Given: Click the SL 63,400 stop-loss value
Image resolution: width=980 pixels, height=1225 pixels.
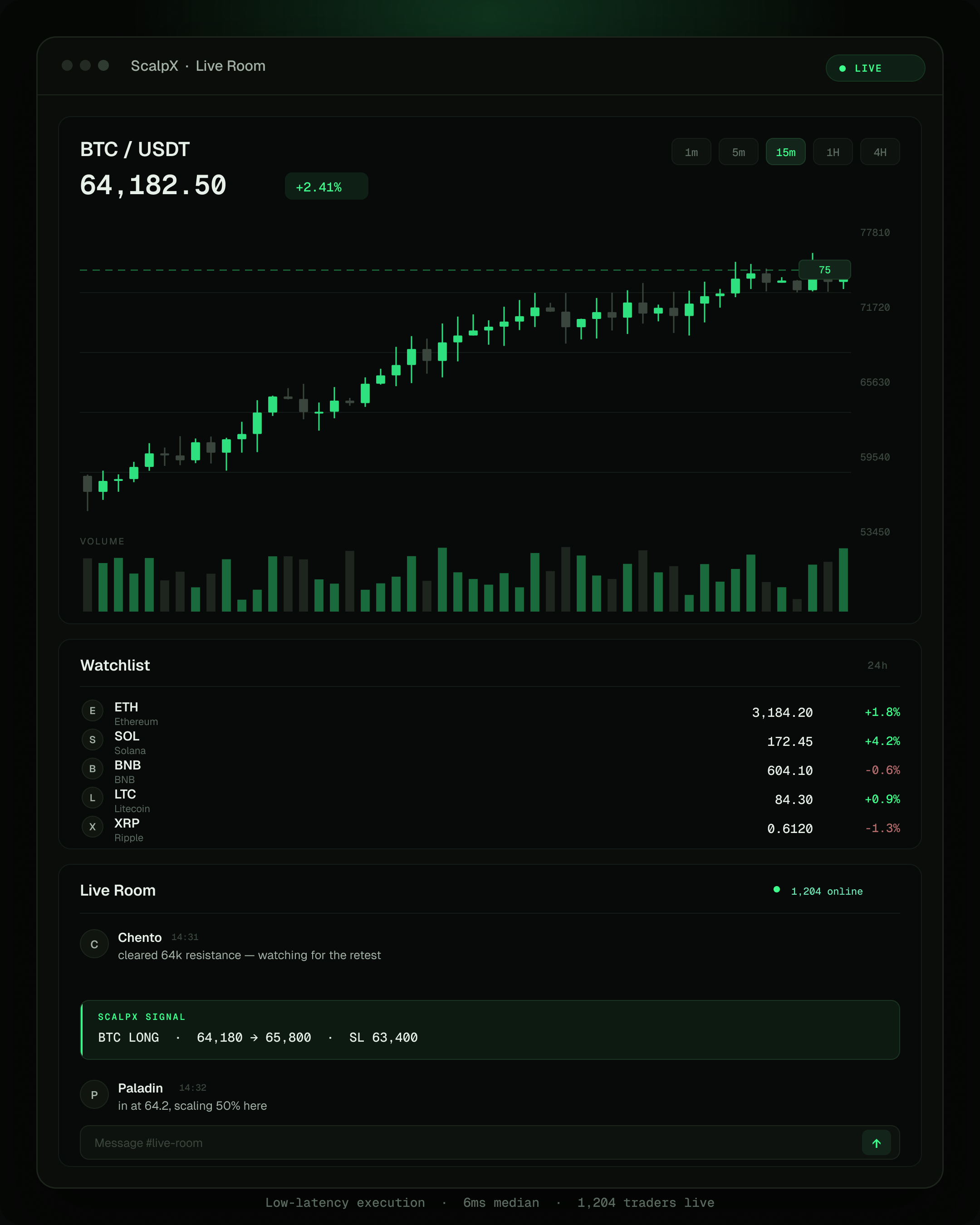Looking at the screenshot, I should click(x=383, y=1038).
